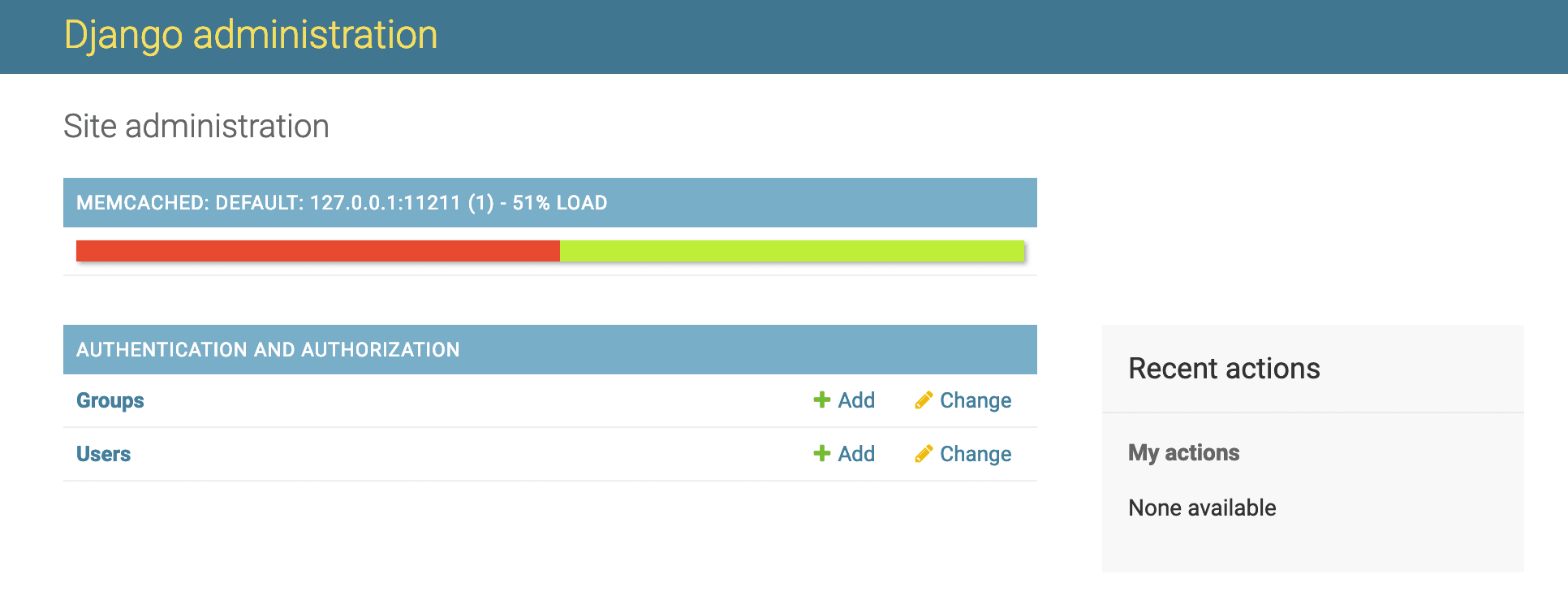The width and height of the screenshot is (1568, 609).
Task: Click Change text for Users
Action: click(x=976, y=454)
